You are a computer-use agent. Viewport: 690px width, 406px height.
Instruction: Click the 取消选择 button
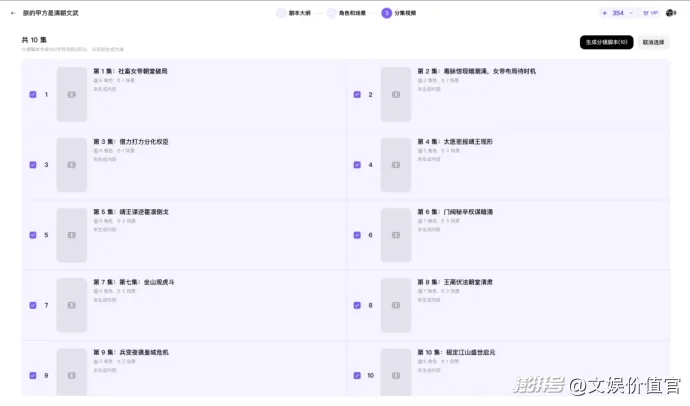(654, 42)
